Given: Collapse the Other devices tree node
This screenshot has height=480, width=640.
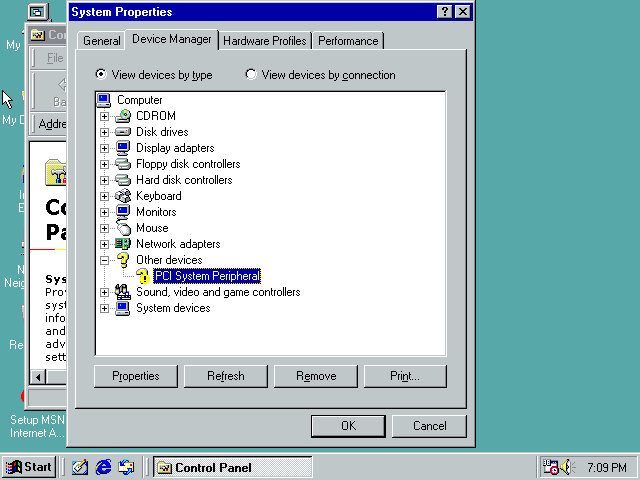Looking at the screenshot, I should (104, 260).
